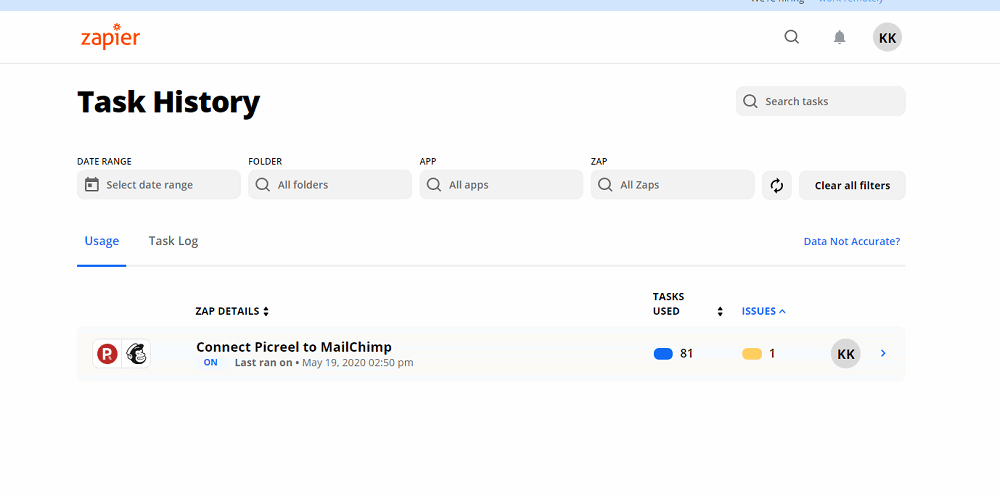Screen dimensions: 1000x496
Task: Open the Select date range picker
Action: [159, 185]
